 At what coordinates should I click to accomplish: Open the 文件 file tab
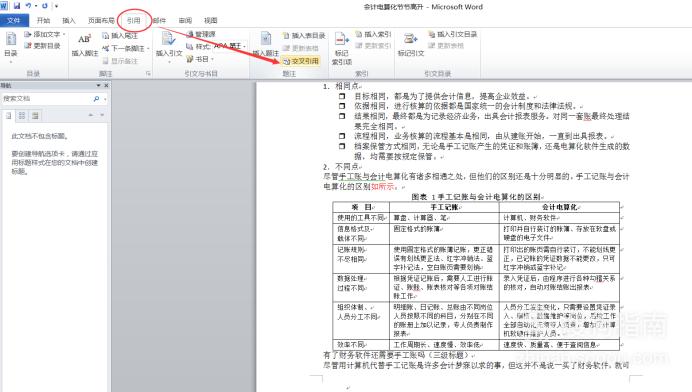point(14,20)
